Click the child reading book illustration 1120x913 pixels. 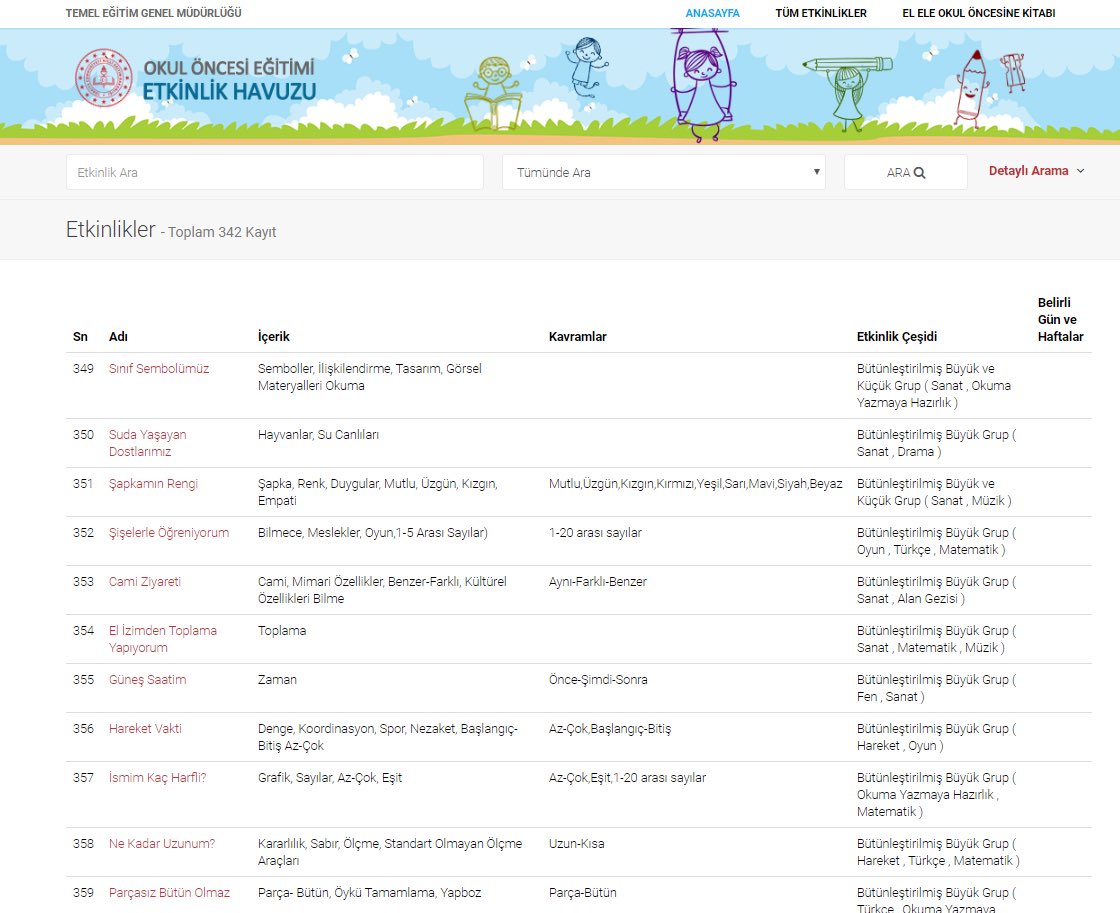coord(494,93)
